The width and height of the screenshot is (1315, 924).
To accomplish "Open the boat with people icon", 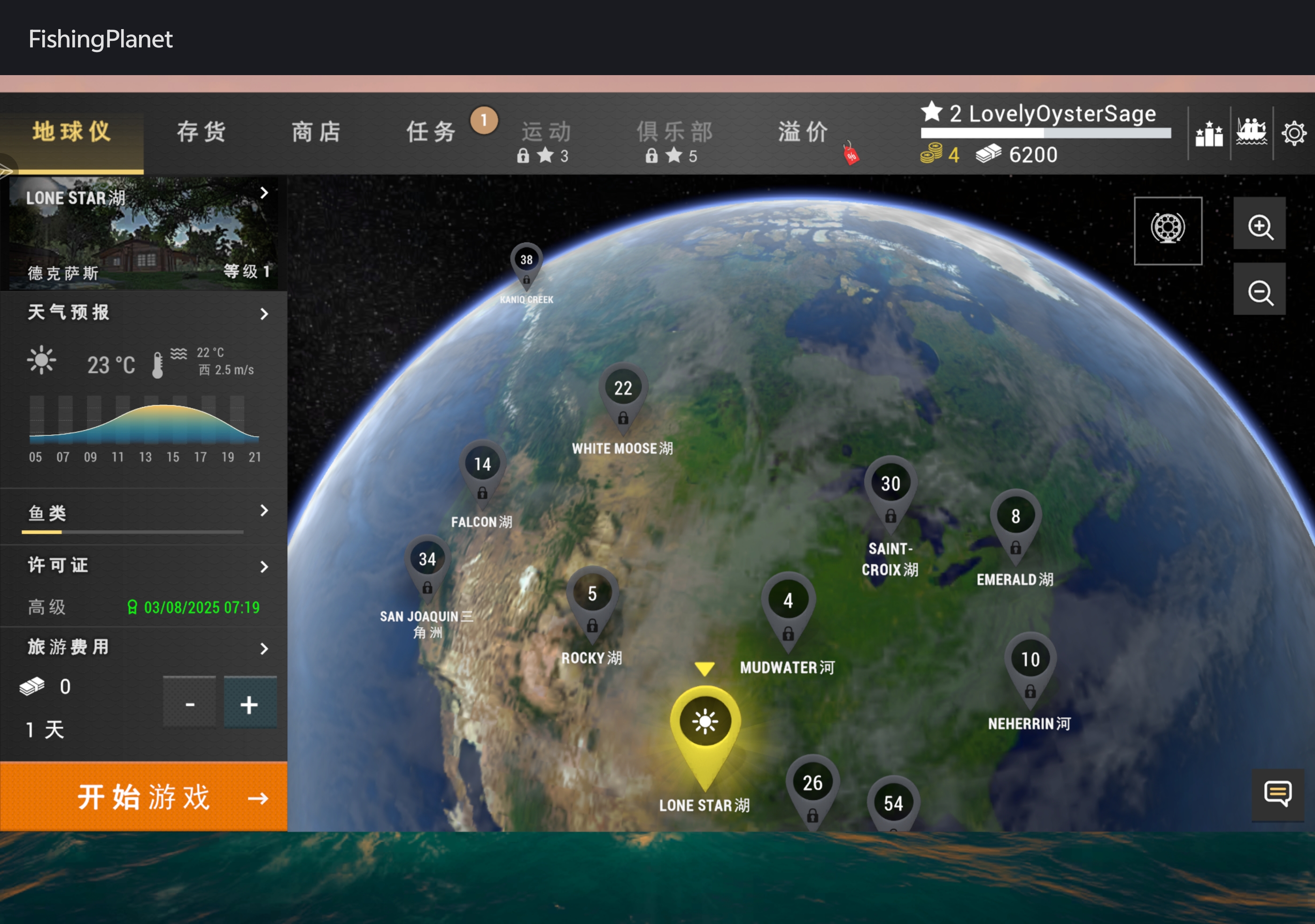I will pyautogui.click(x=1252, y=132).
